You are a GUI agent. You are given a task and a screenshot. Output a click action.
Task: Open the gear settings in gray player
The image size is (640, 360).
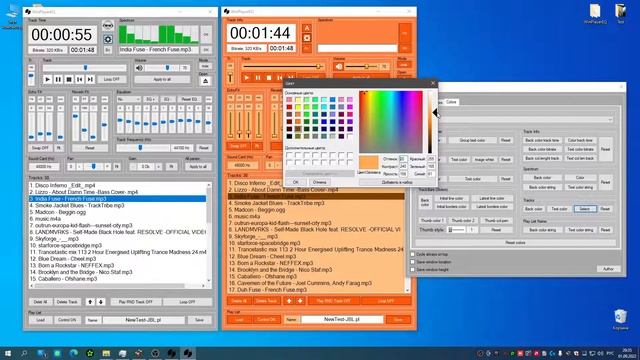tap(108, 39)
